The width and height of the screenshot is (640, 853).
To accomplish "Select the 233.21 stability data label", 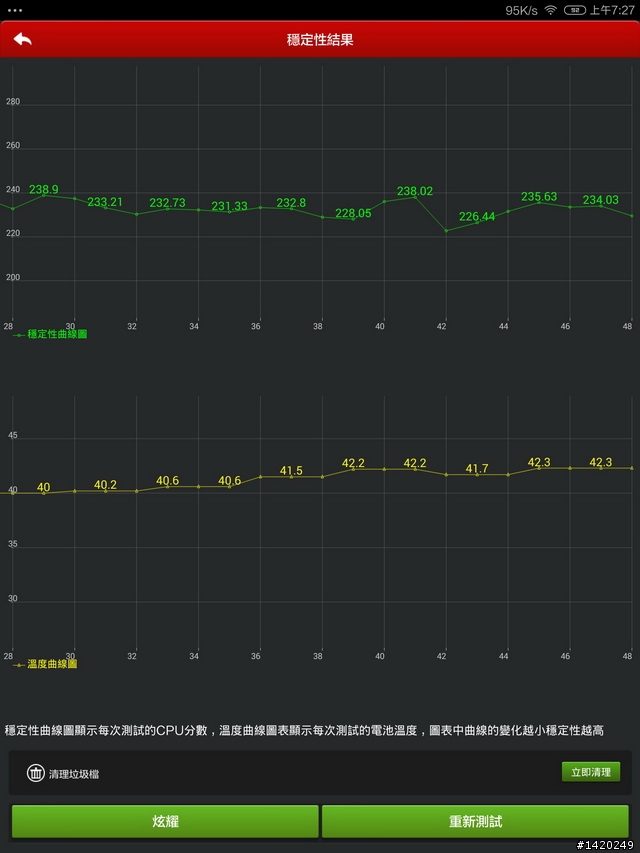I will click(105, 202).
